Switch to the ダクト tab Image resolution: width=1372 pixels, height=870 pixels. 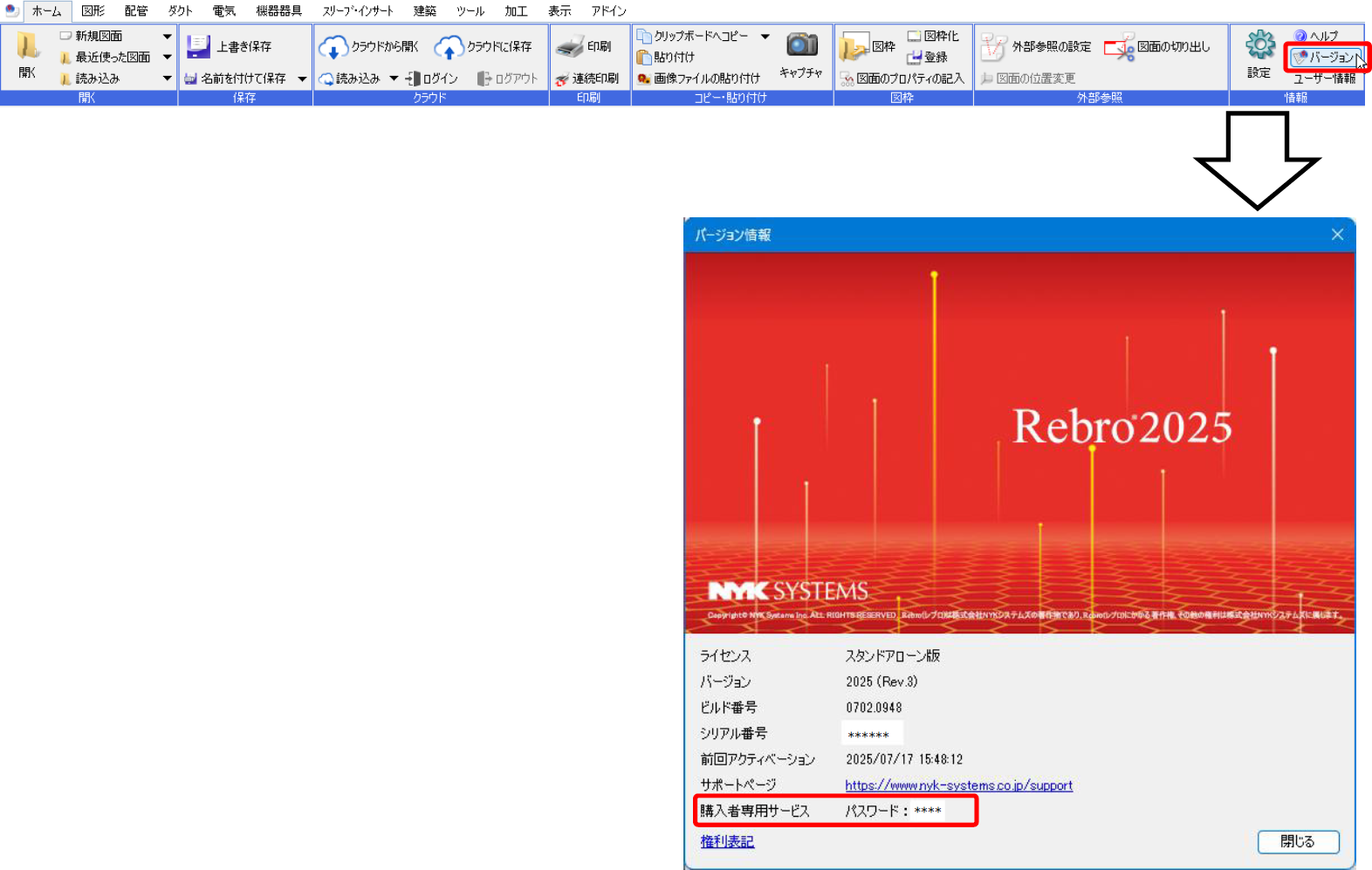(181, 11)
